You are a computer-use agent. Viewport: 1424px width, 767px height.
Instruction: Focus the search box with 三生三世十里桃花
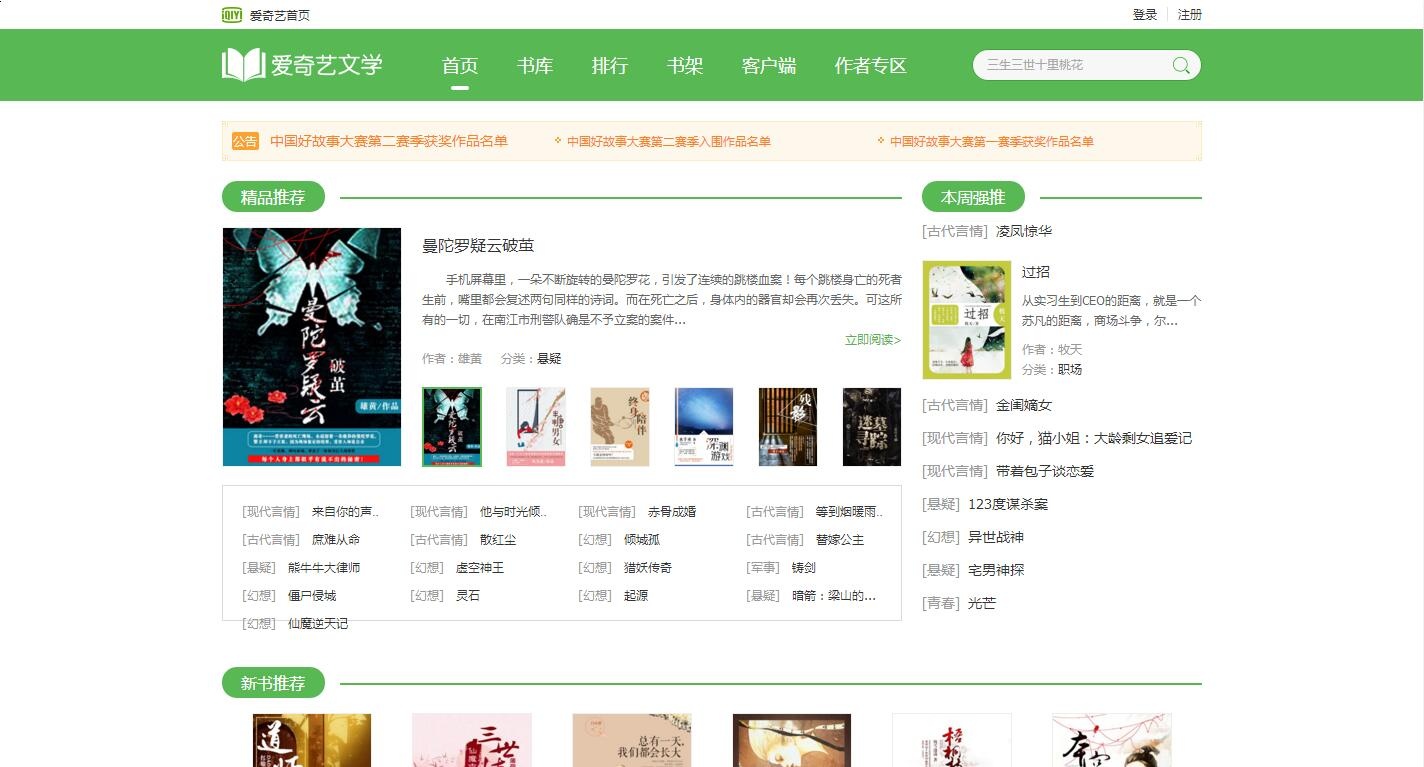(1075, 65)
